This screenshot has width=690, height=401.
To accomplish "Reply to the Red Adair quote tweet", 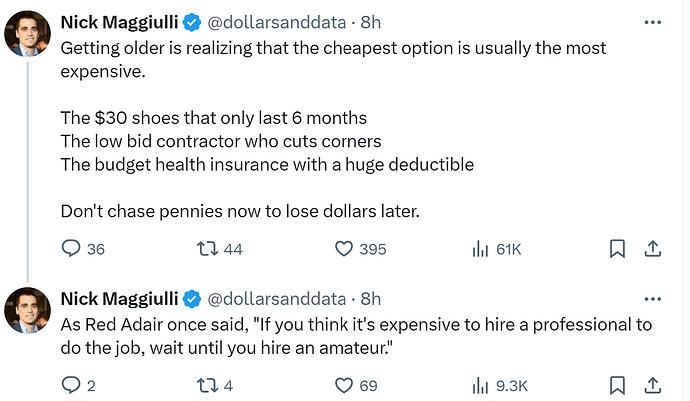I will pyautogui.click(x=78, y=386).
